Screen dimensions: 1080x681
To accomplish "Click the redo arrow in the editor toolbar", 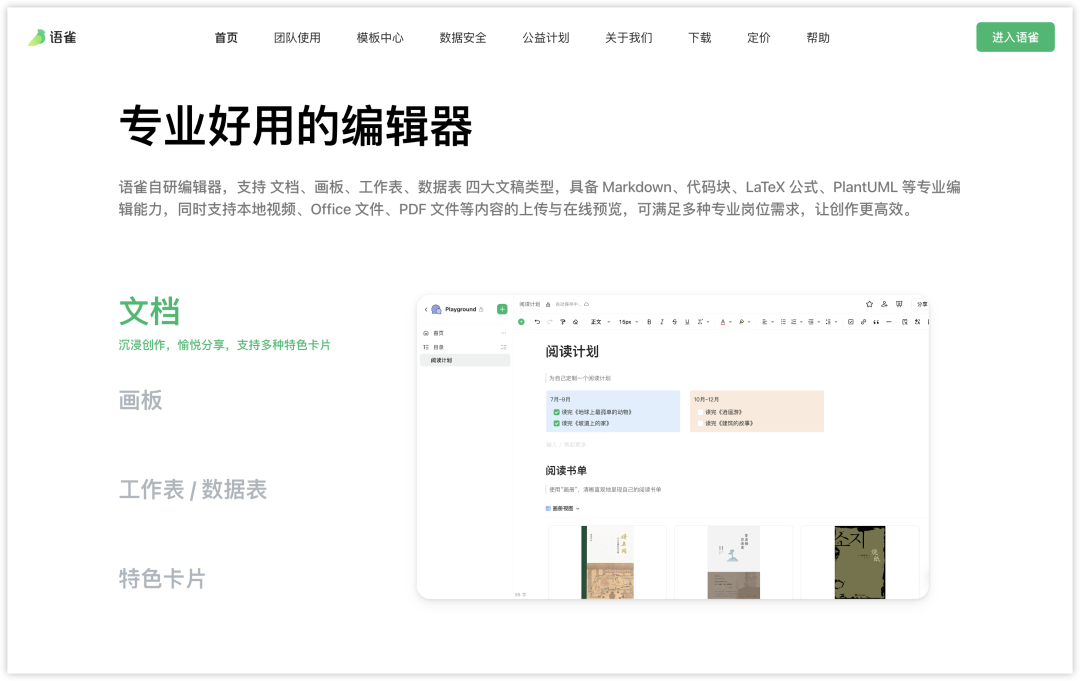I will (x=550, y=322).
